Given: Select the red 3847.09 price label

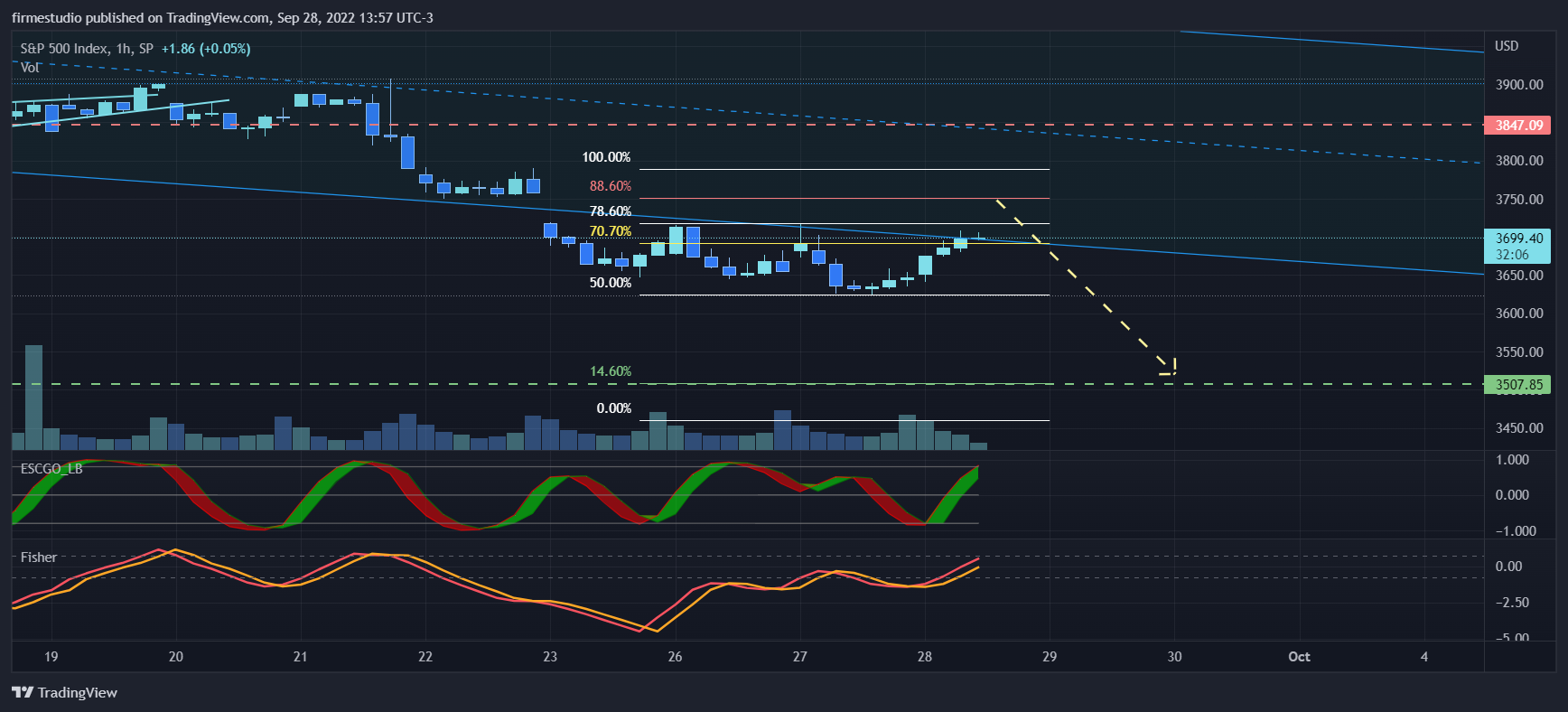Looking at the screenshot, I should click(1517, 125).
